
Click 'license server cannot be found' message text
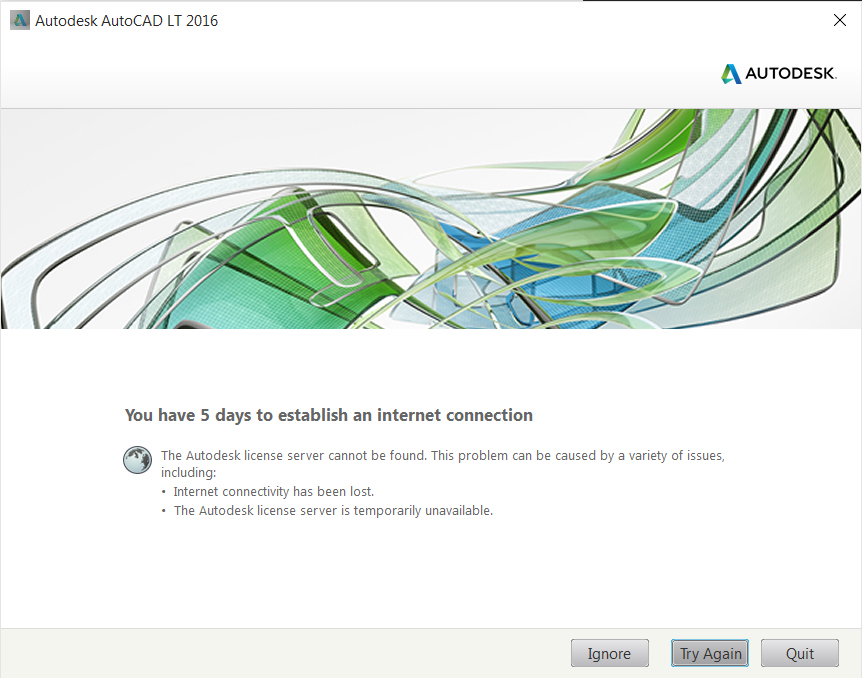point(443,464)
